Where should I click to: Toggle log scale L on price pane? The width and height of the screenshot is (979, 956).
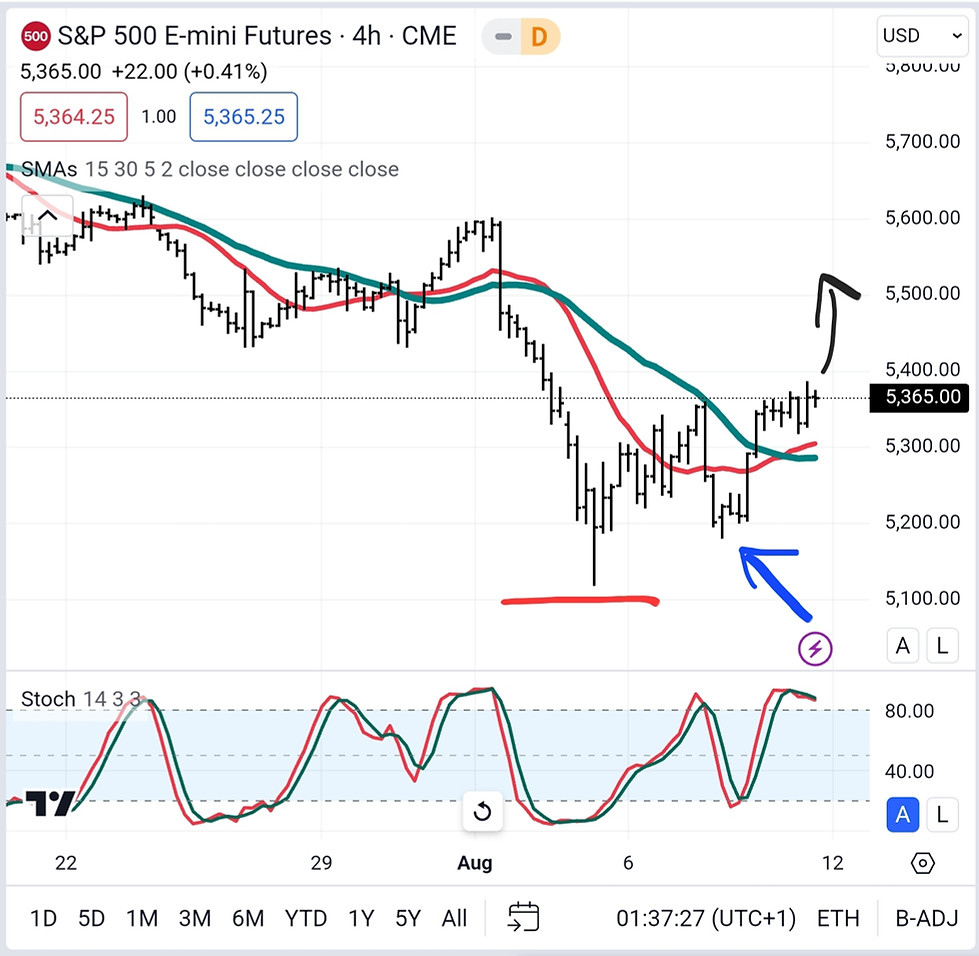(x=942, y=646)
